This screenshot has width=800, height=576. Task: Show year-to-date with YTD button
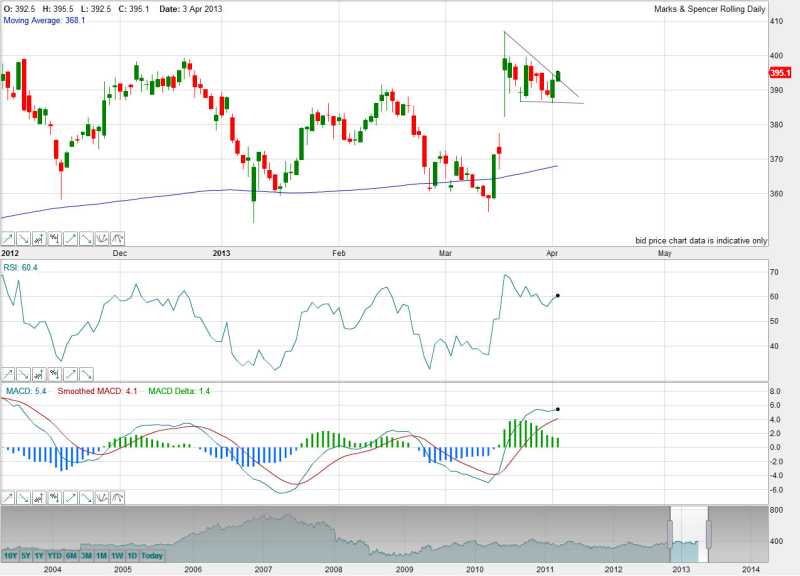point(55,555)
